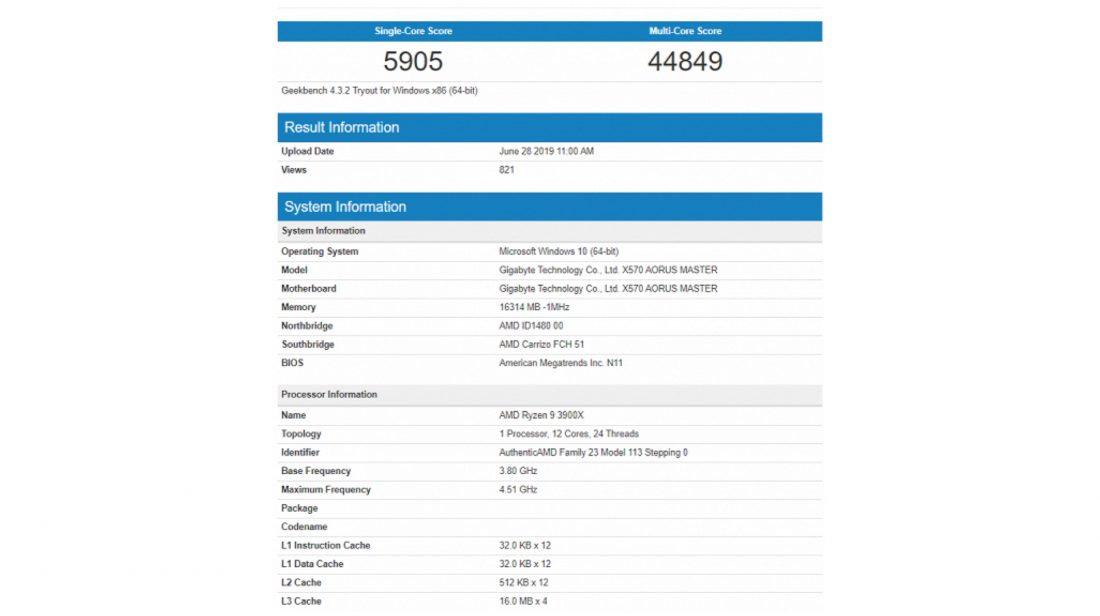Screen dimensions: 1100x616
Task: Click the Multi-Core Score header
Action: 685,31
